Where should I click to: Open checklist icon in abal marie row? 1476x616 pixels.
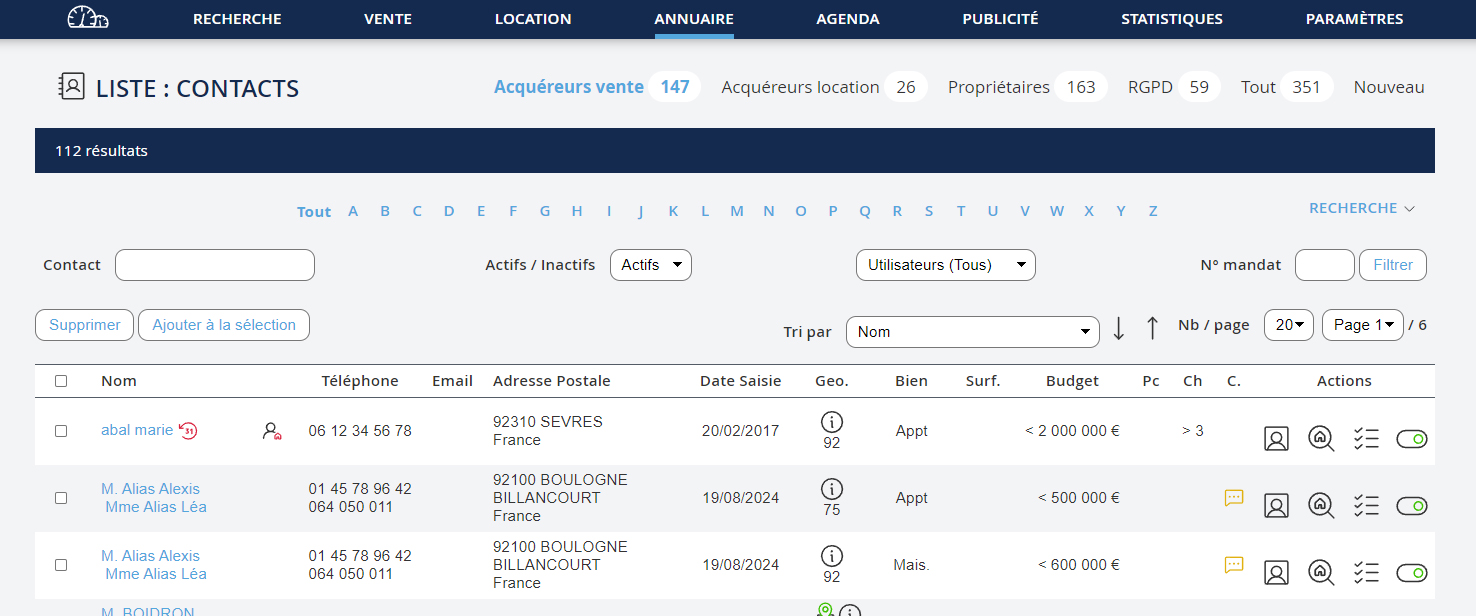pos(1366,439)
